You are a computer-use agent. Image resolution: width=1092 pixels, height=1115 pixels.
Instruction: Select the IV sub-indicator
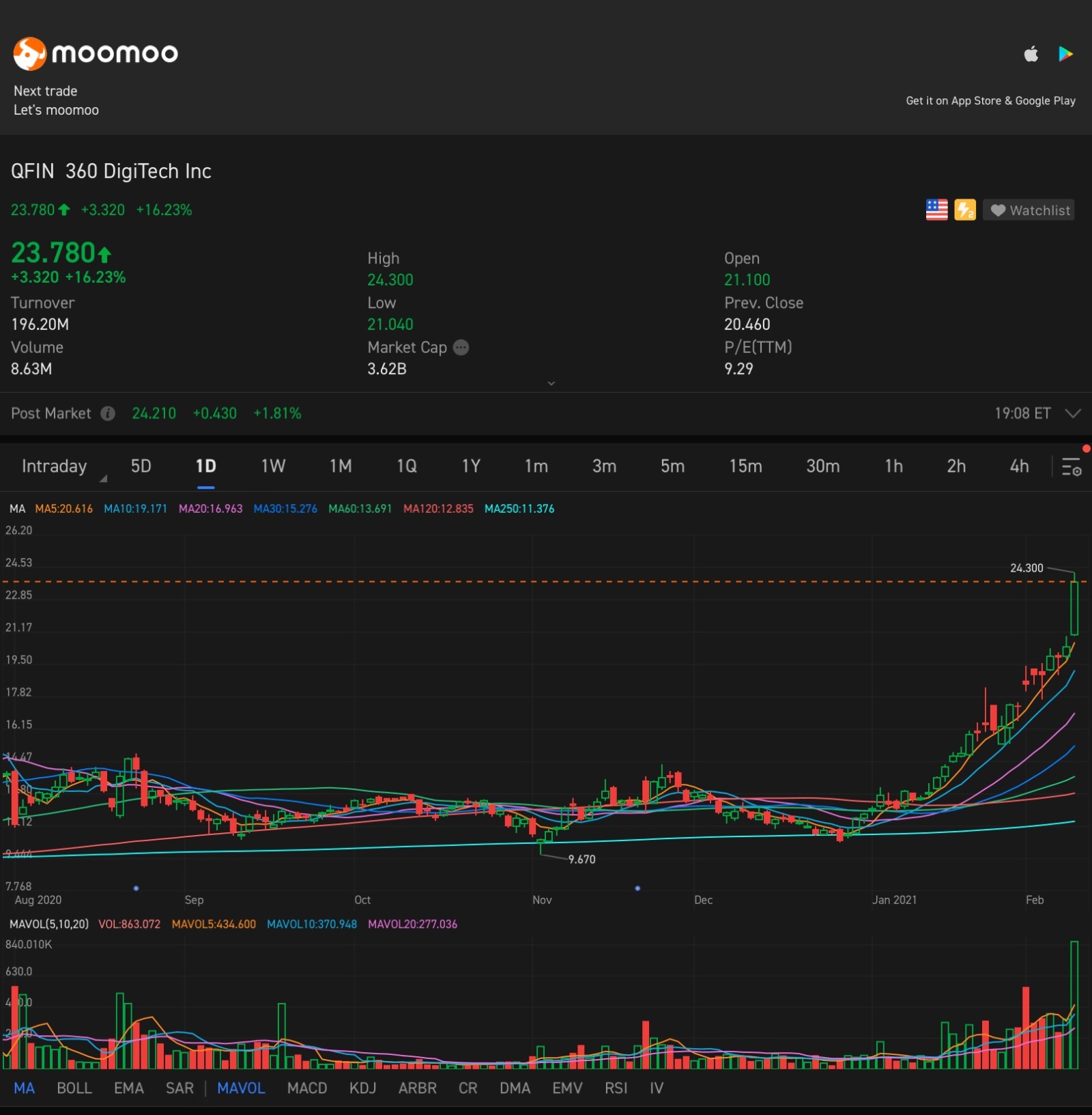(x=657, y=1088)
